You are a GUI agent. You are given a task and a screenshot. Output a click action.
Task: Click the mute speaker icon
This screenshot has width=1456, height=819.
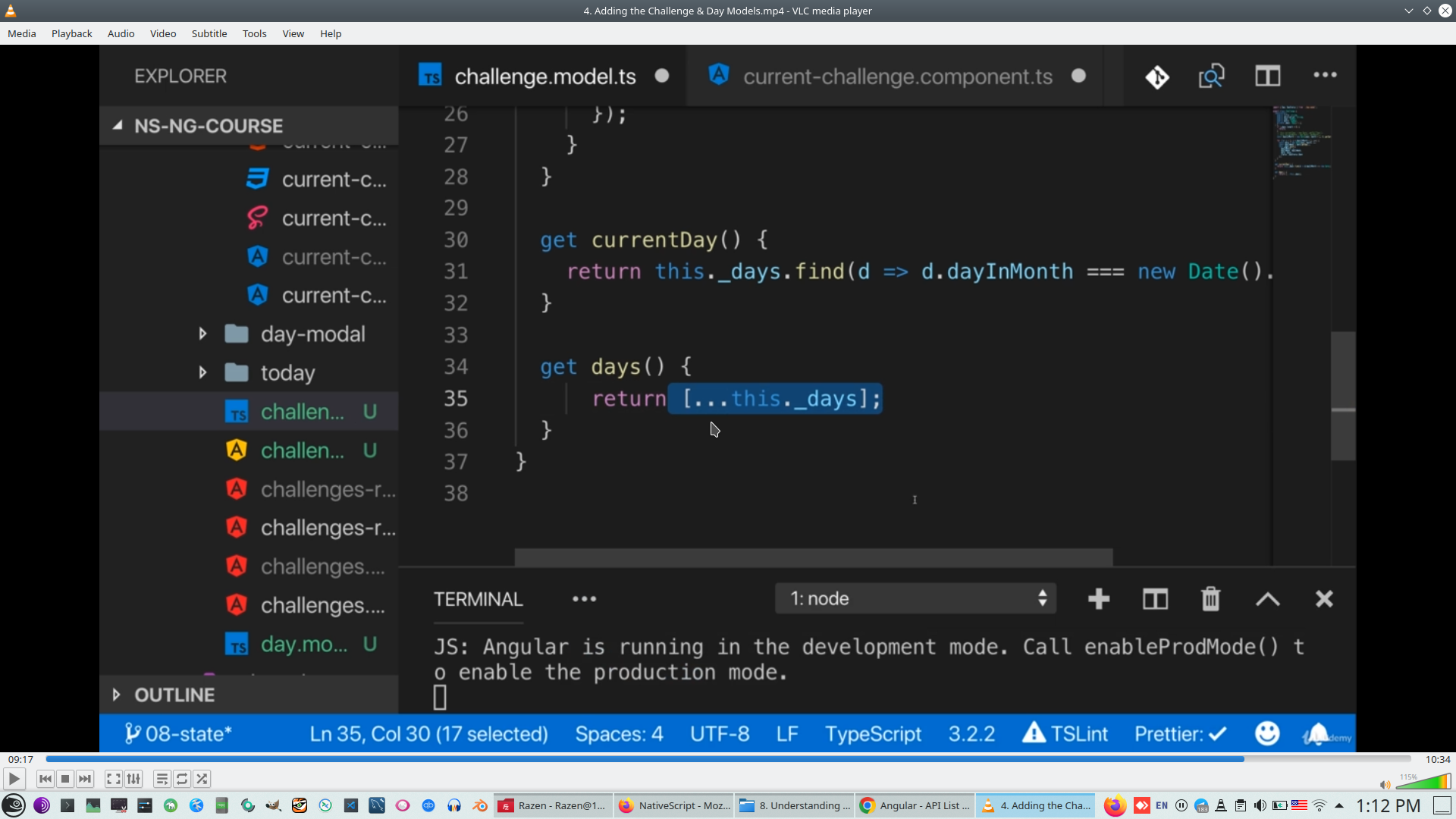(x=1385, y=785)
